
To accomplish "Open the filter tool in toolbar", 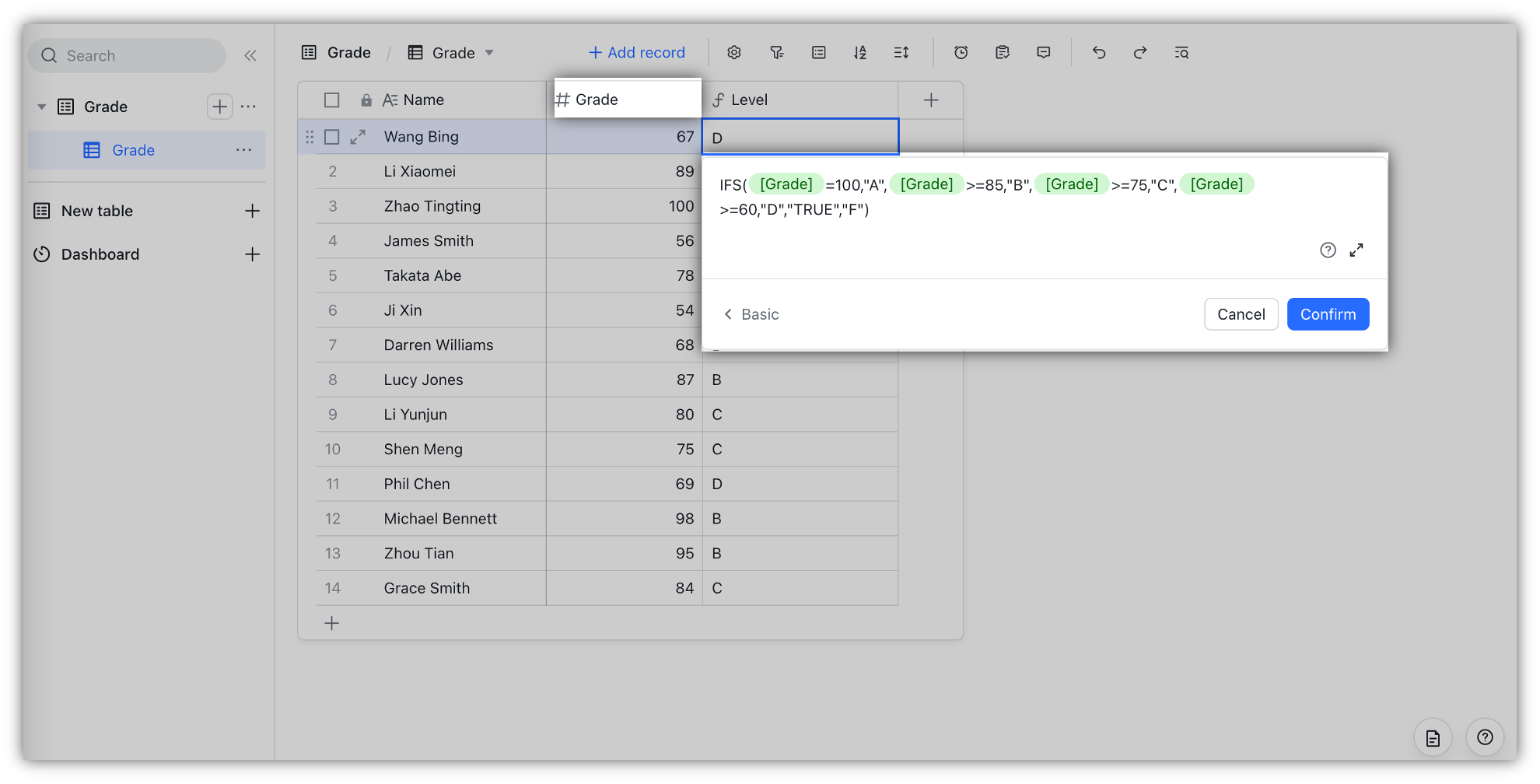I will 776,53.
